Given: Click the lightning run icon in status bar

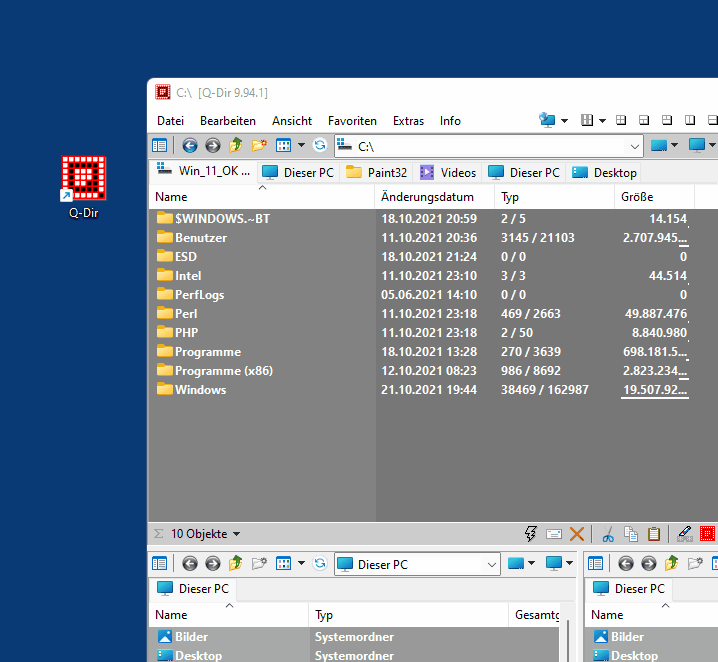Looking at the screenshot, I should [531, 534].
